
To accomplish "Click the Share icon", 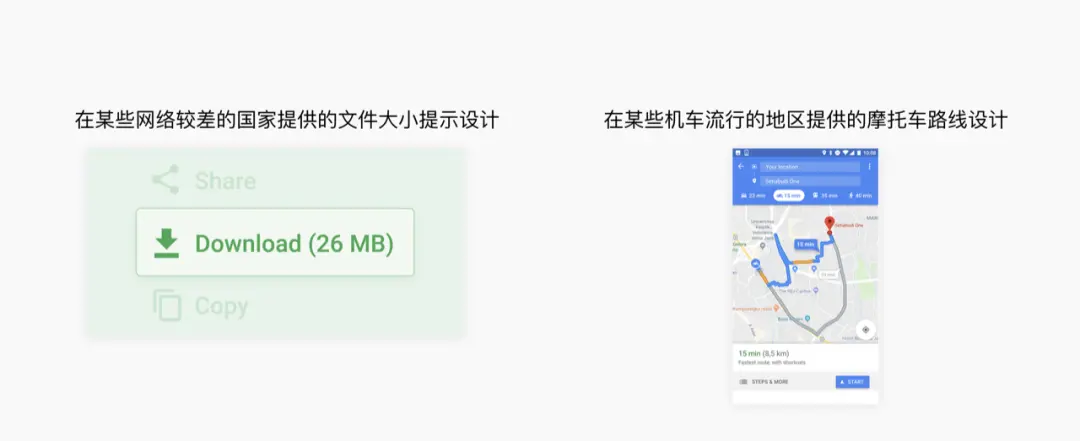I will (x=165, y=180).
